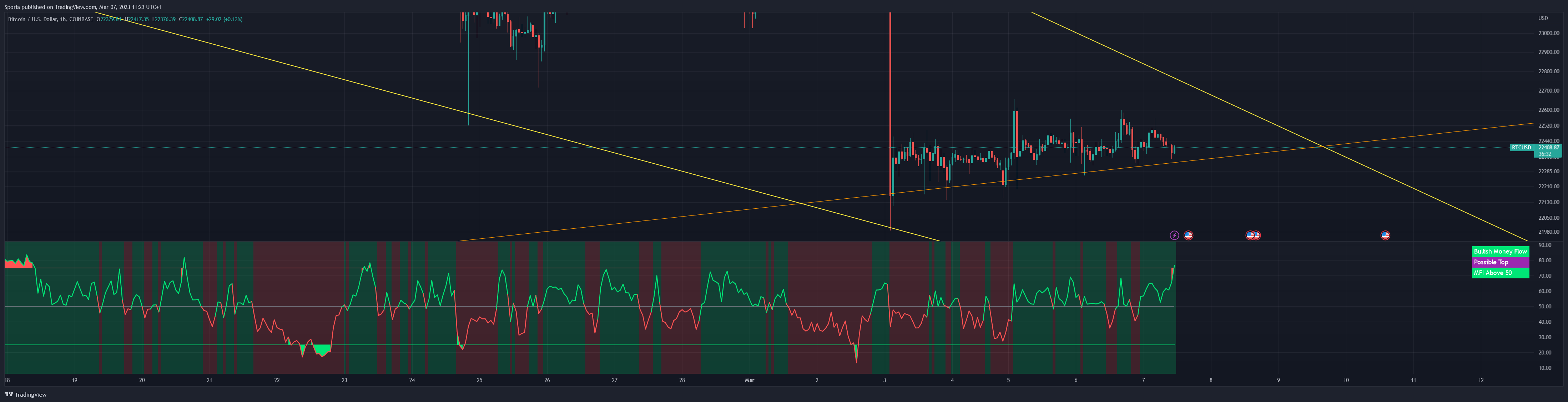
Task: Select the purple Possible Top label
Action: click(x=1501, y=263)
